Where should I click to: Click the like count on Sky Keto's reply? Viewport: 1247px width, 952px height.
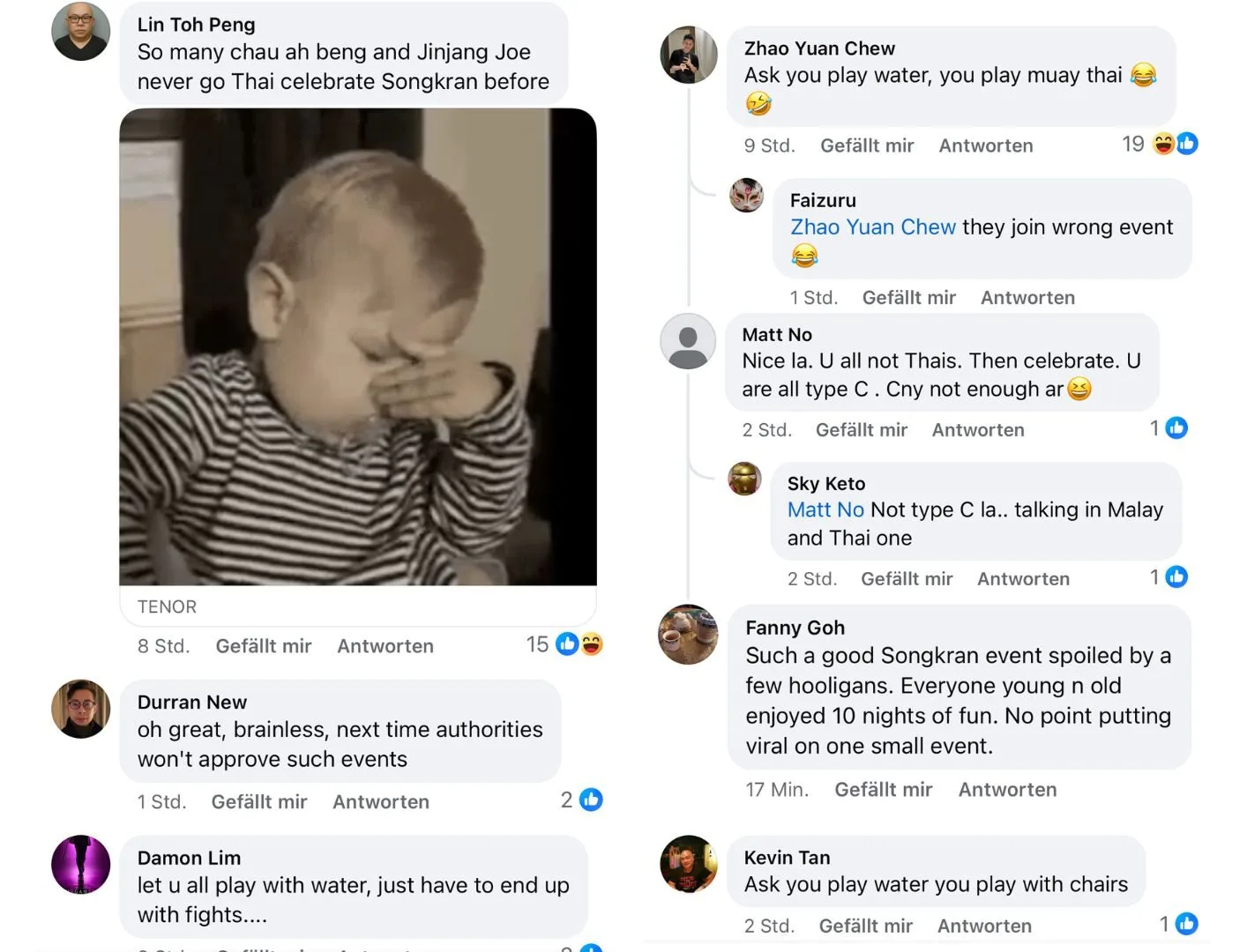(x=1168, y=577)
